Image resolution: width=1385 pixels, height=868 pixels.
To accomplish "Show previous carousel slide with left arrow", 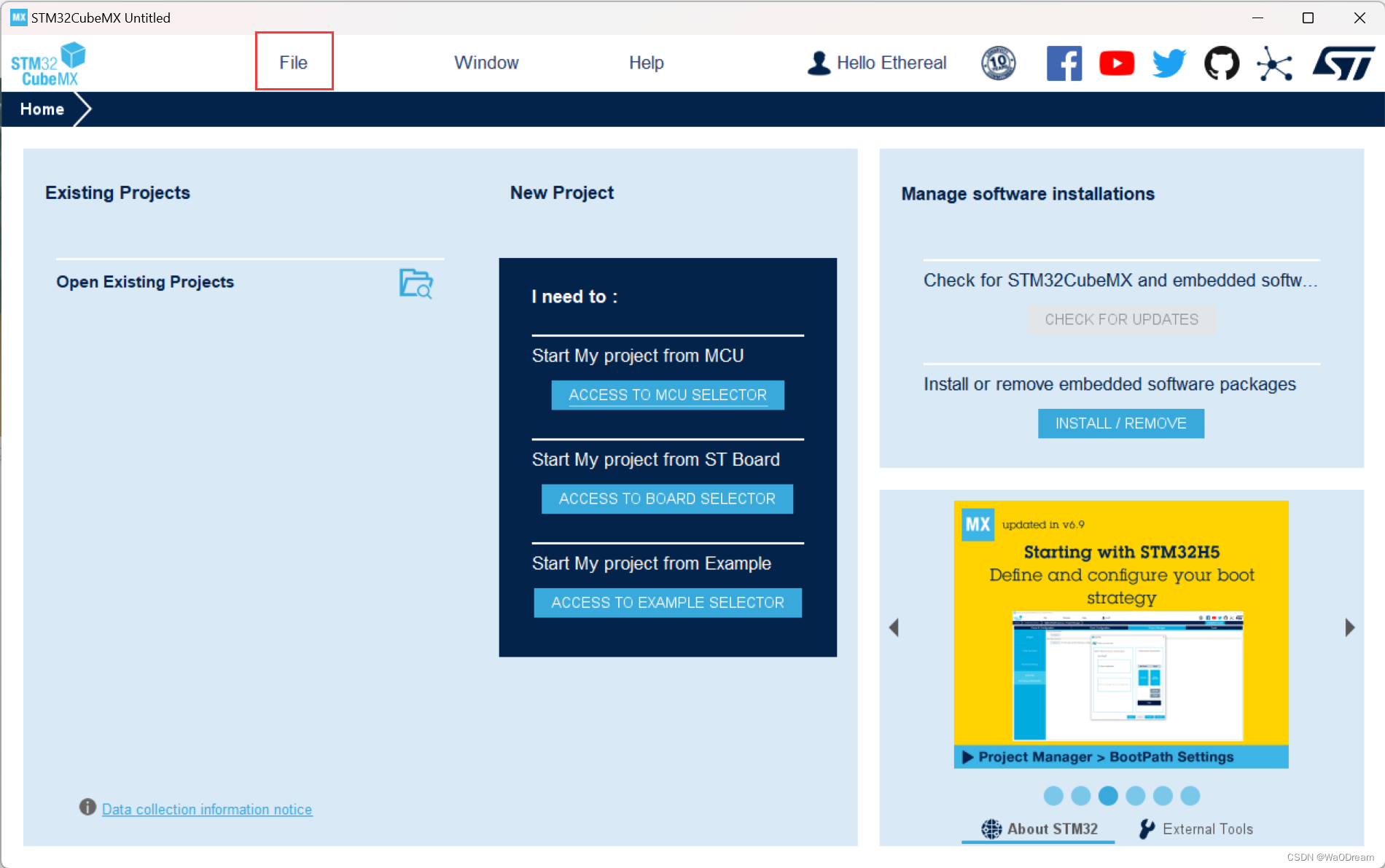I will 894,627.
